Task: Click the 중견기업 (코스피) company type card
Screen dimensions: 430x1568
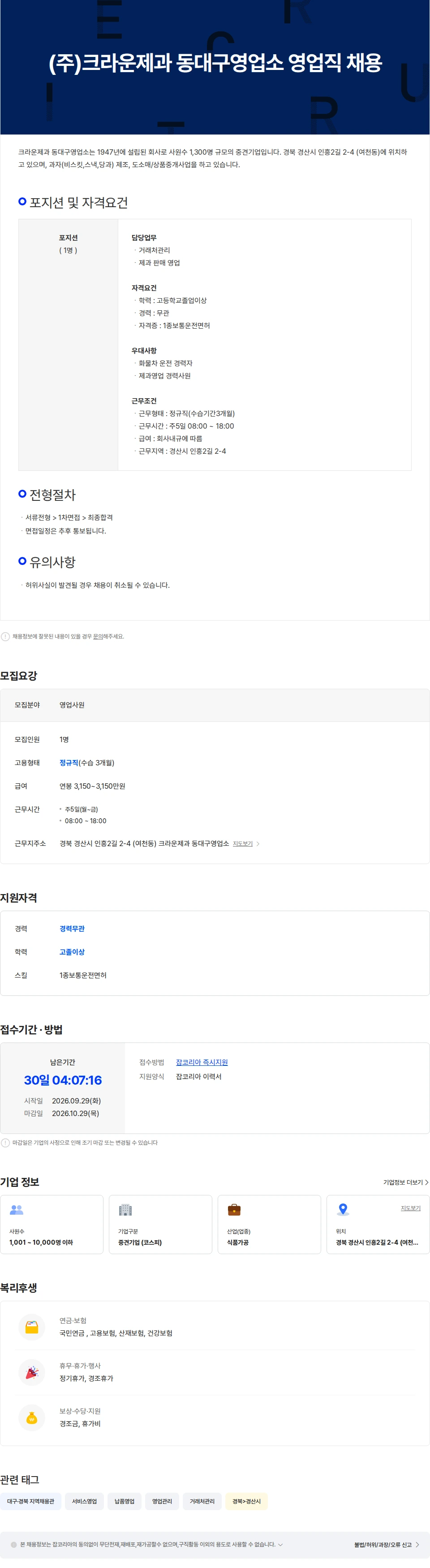Action: [160, 1225]
